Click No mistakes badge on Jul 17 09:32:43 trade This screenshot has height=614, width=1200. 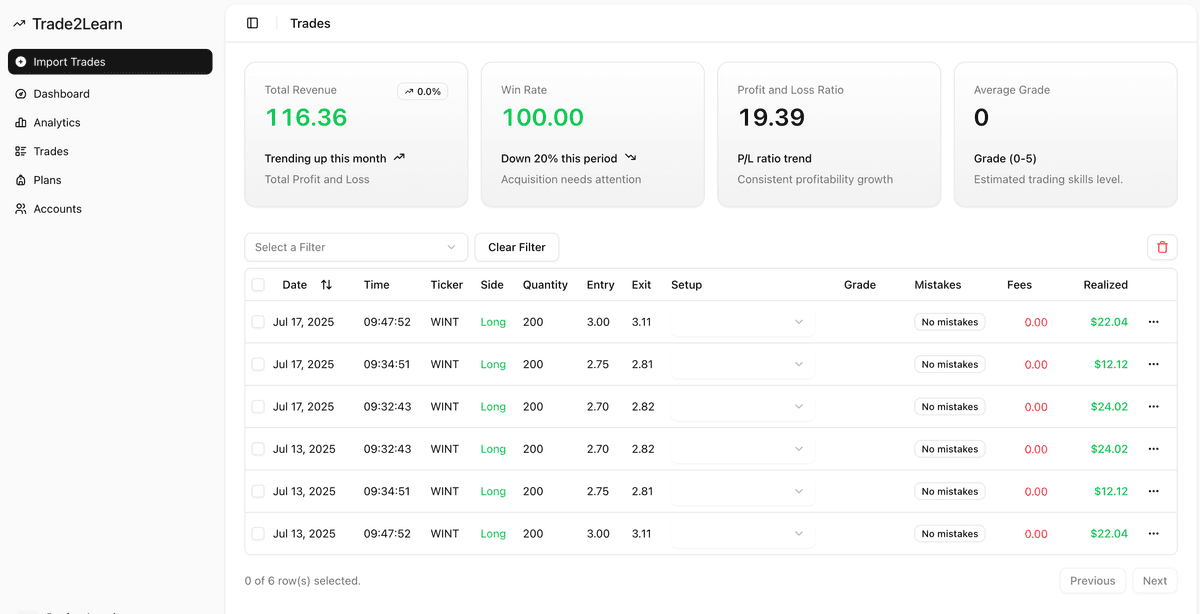(x=949, y=407)
